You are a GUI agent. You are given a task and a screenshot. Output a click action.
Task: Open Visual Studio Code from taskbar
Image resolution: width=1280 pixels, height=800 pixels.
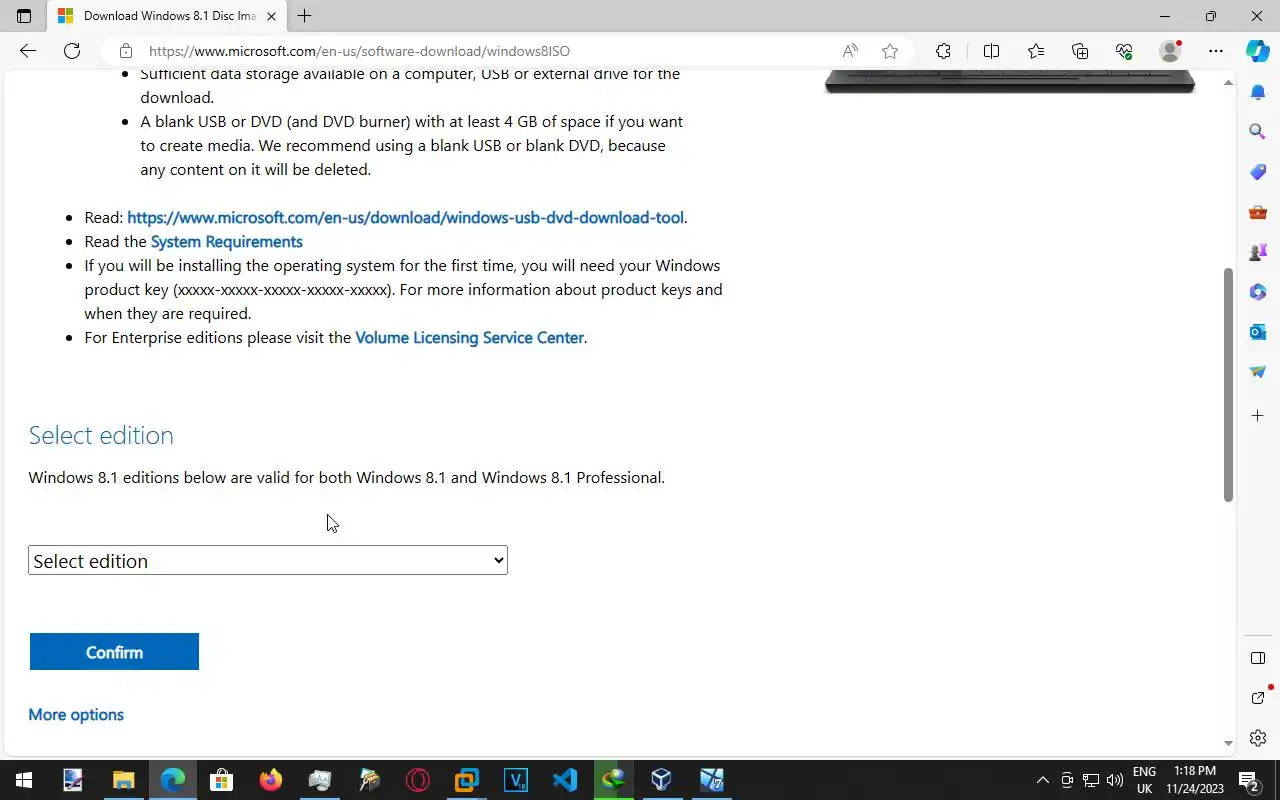pyautogui.click(x=565, y=780)
